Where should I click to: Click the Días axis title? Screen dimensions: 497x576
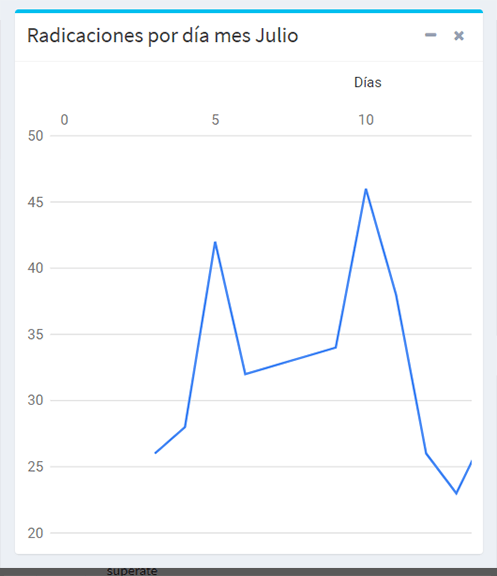coord(367,82)
